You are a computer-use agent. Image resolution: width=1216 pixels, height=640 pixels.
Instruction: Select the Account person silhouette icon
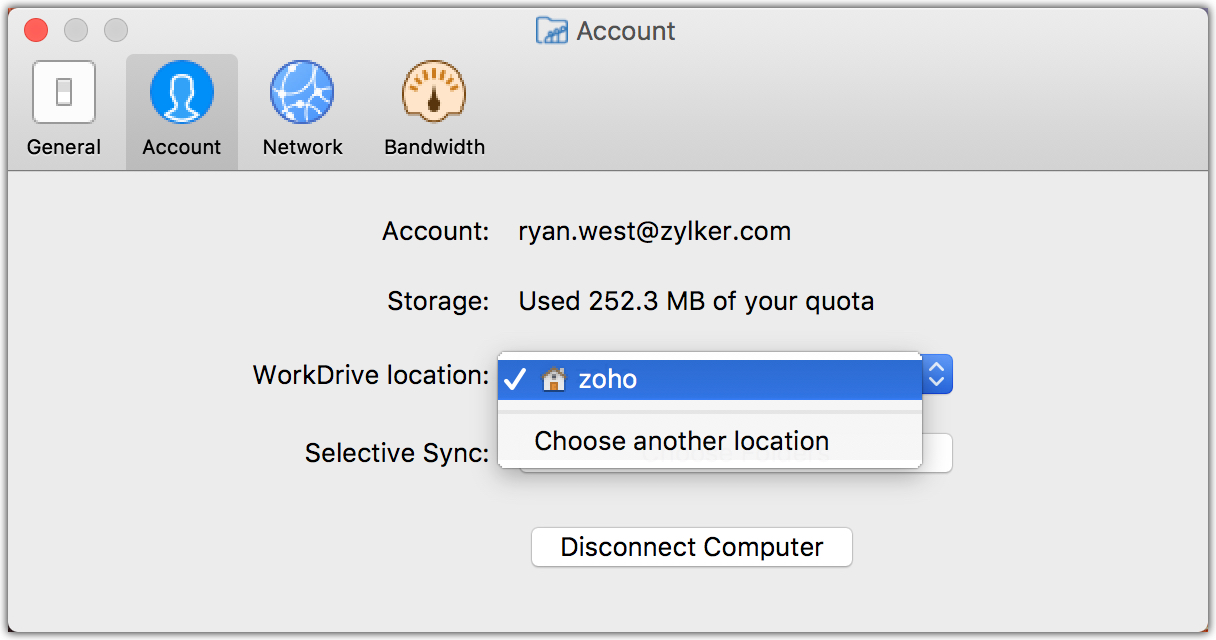[181, 93]
